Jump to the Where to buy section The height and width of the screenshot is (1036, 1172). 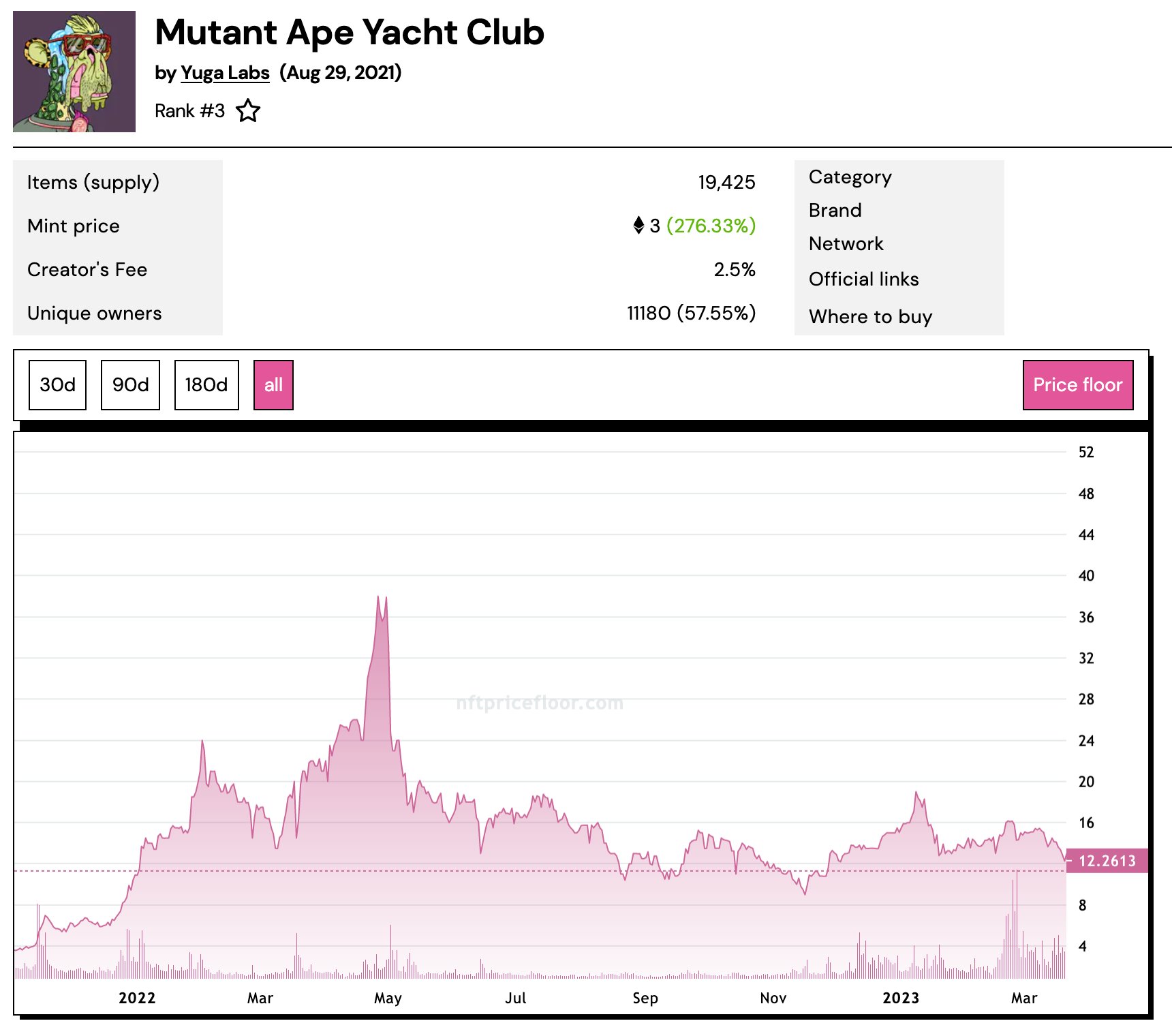coord(870,316)
